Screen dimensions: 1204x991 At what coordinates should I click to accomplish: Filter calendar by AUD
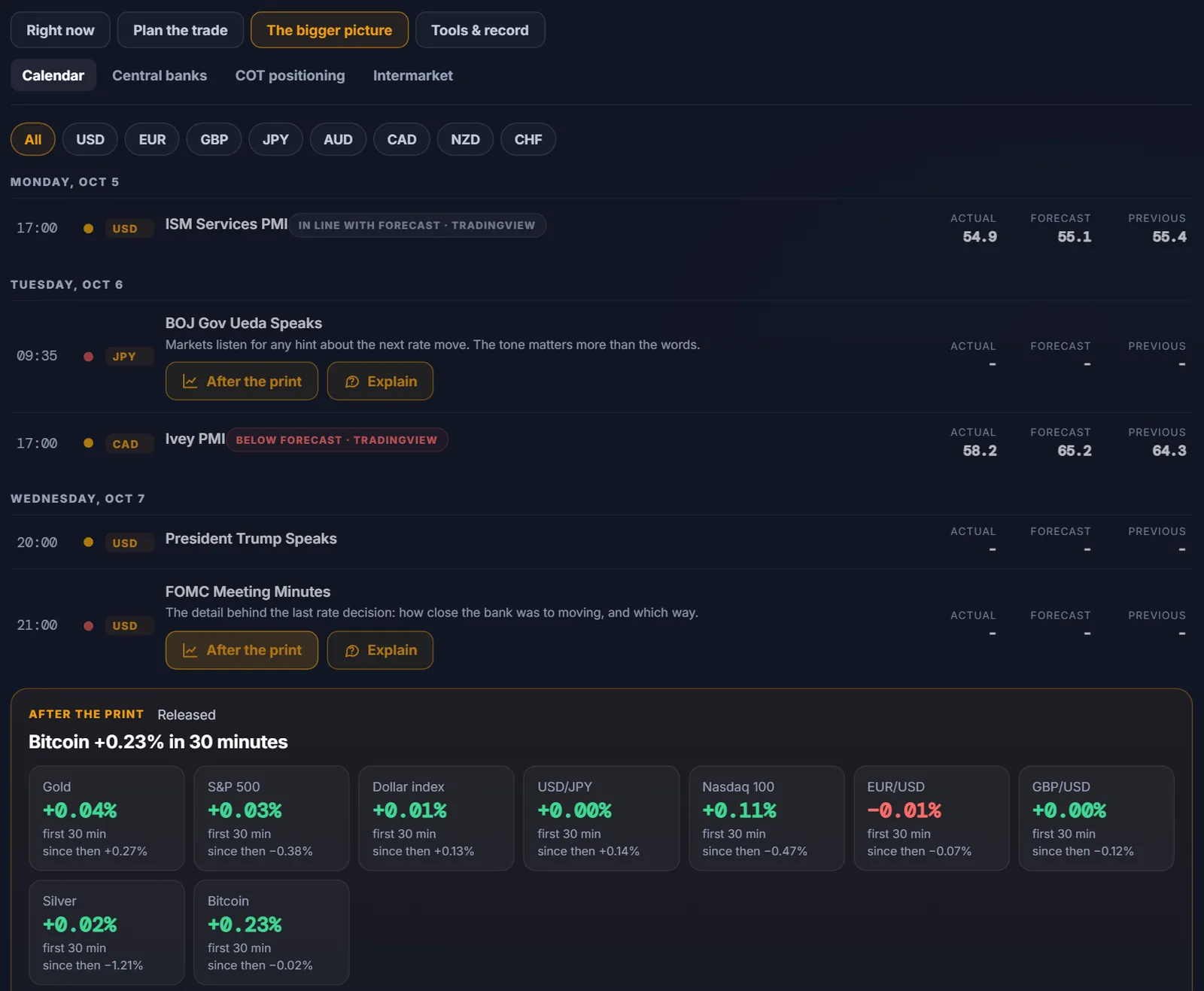338,139
